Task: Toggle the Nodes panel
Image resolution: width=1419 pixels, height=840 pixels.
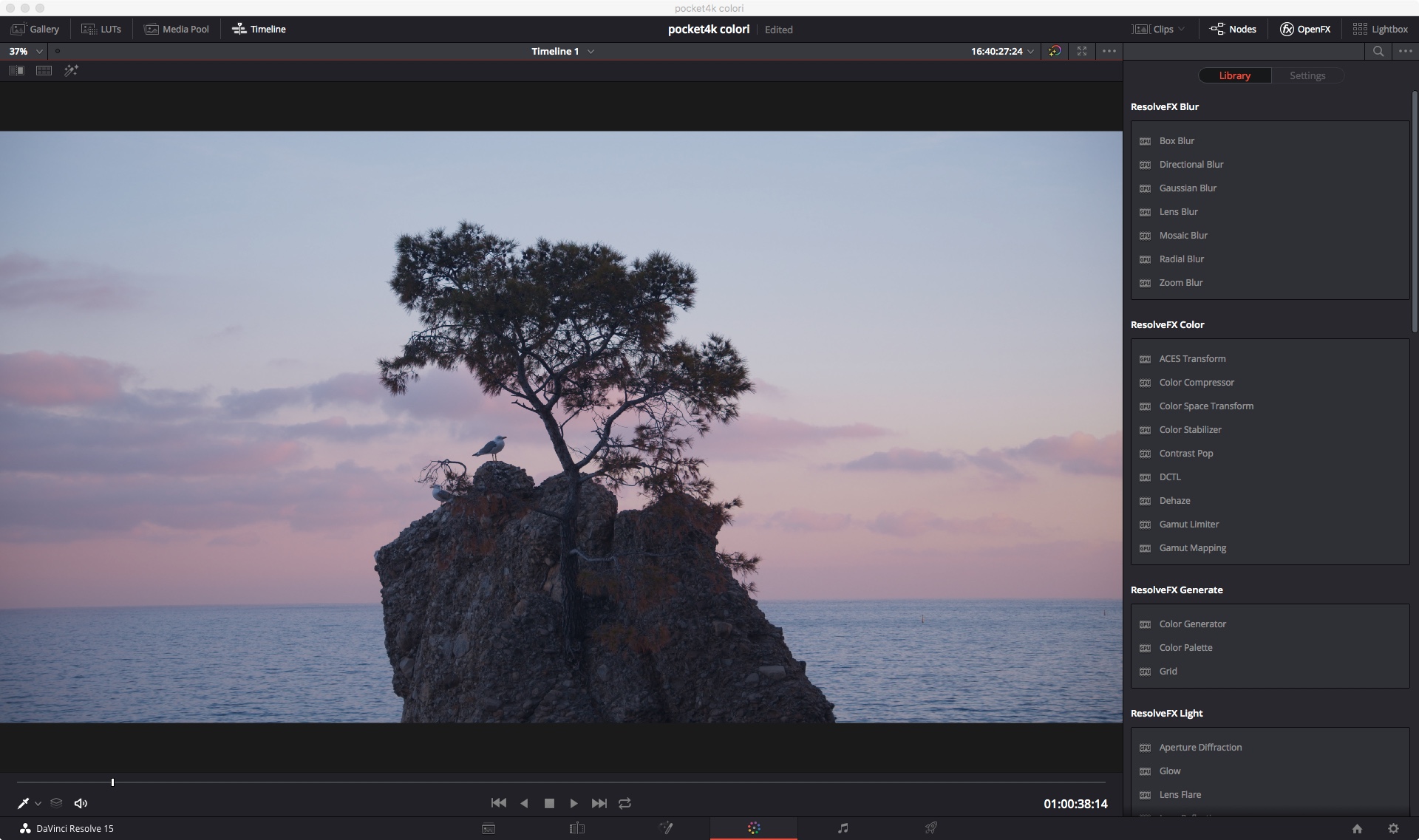Action: coord(1233,29)
